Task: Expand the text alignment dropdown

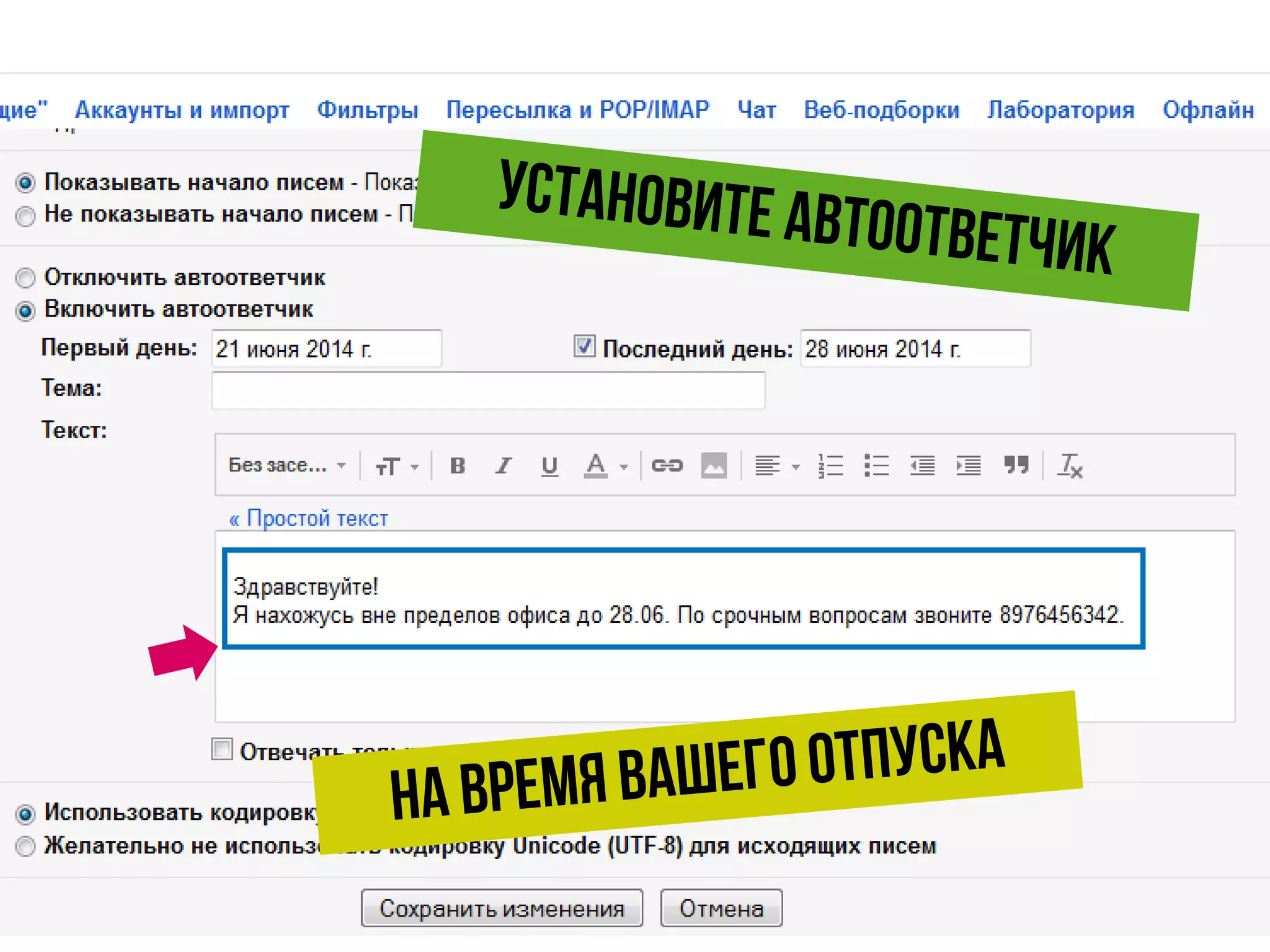Action: pos(776,465)
